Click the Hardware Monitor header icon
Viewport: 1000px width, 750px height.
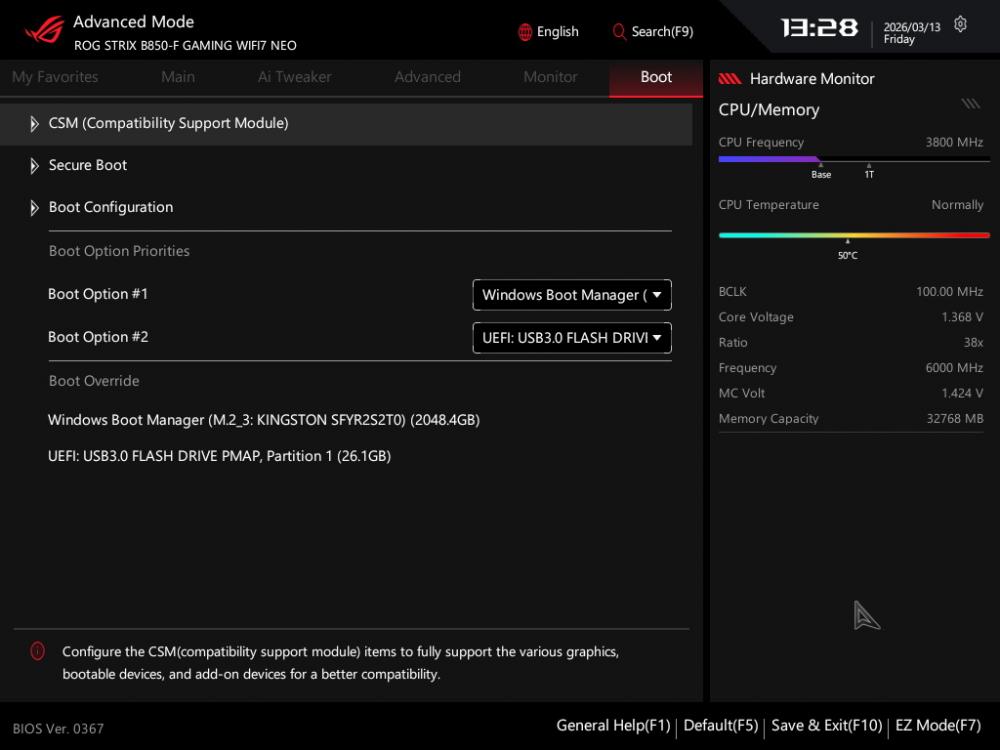730,79
